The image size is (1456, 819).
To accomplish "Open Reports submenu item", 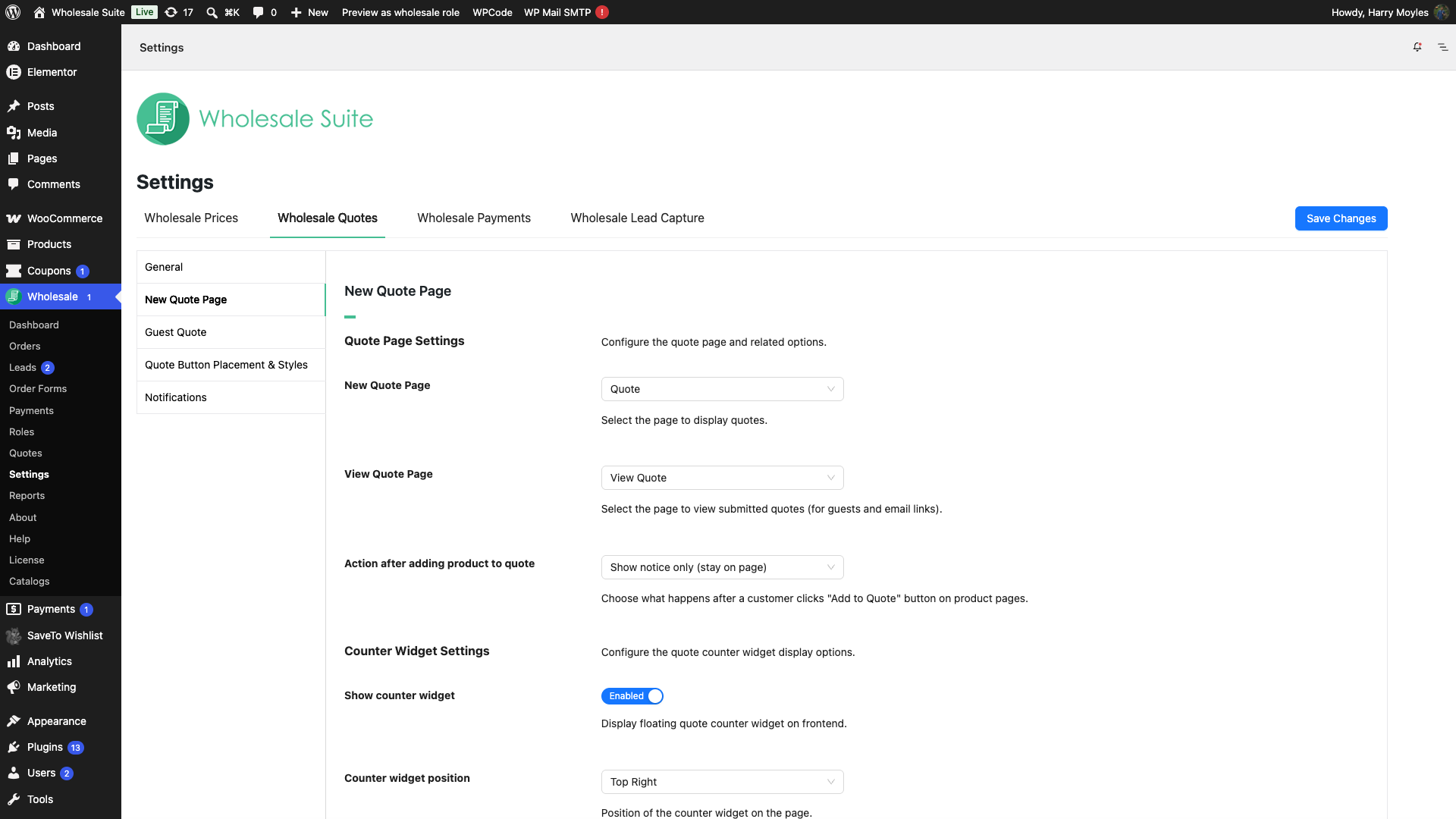I will (27, 495).
